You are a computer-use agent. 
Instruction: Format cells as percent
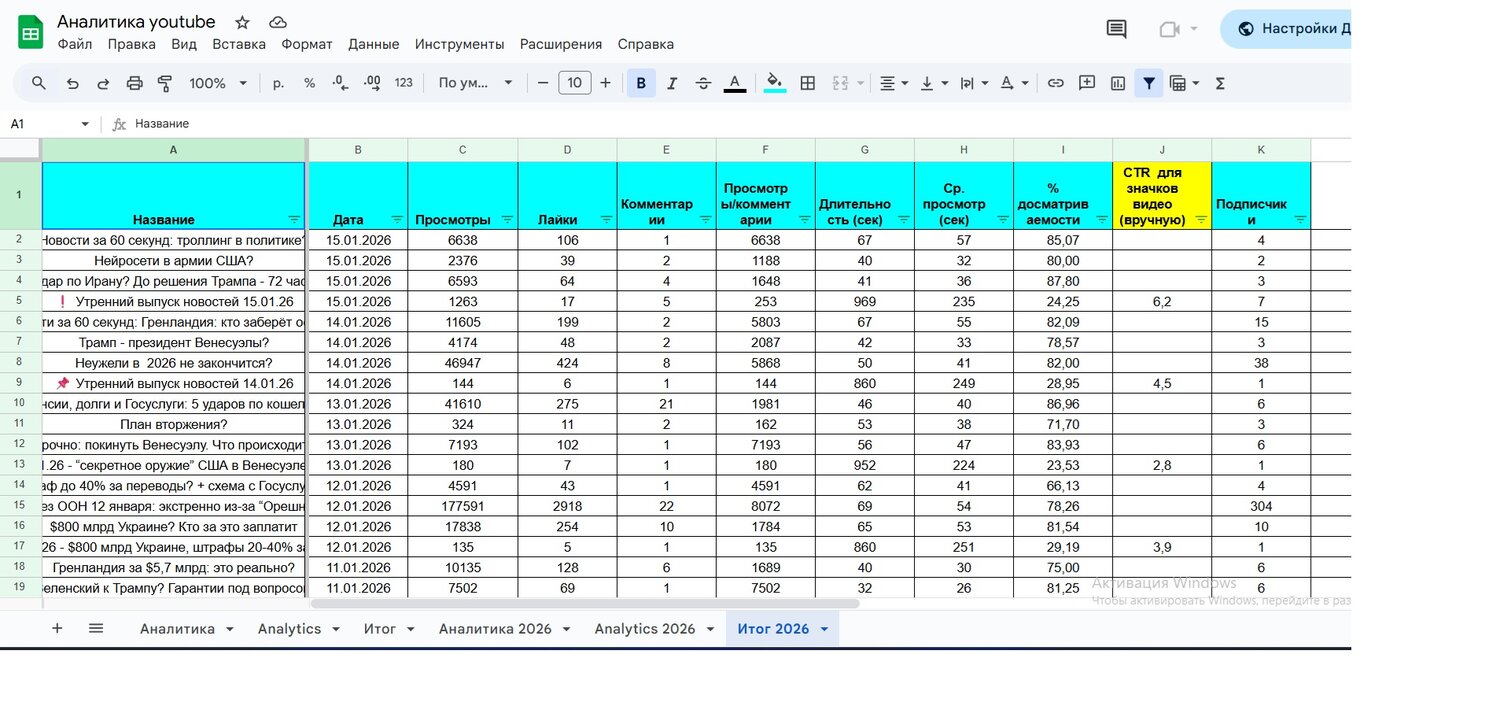coord(310,83)
